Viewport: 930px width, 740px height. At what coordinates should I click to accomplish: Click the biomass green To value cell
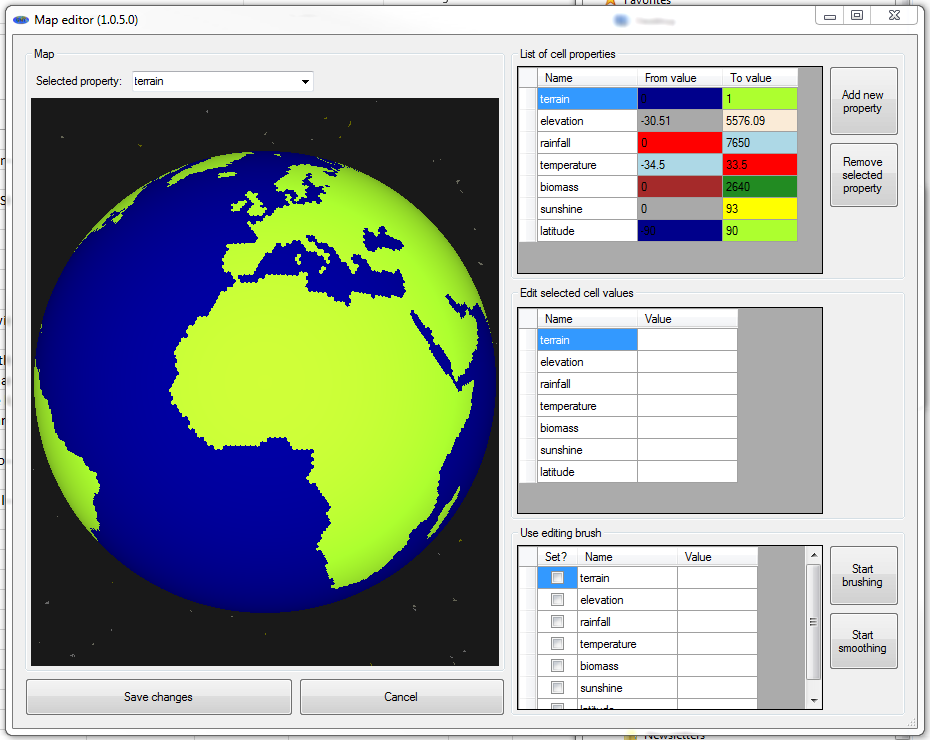point(759,187)
